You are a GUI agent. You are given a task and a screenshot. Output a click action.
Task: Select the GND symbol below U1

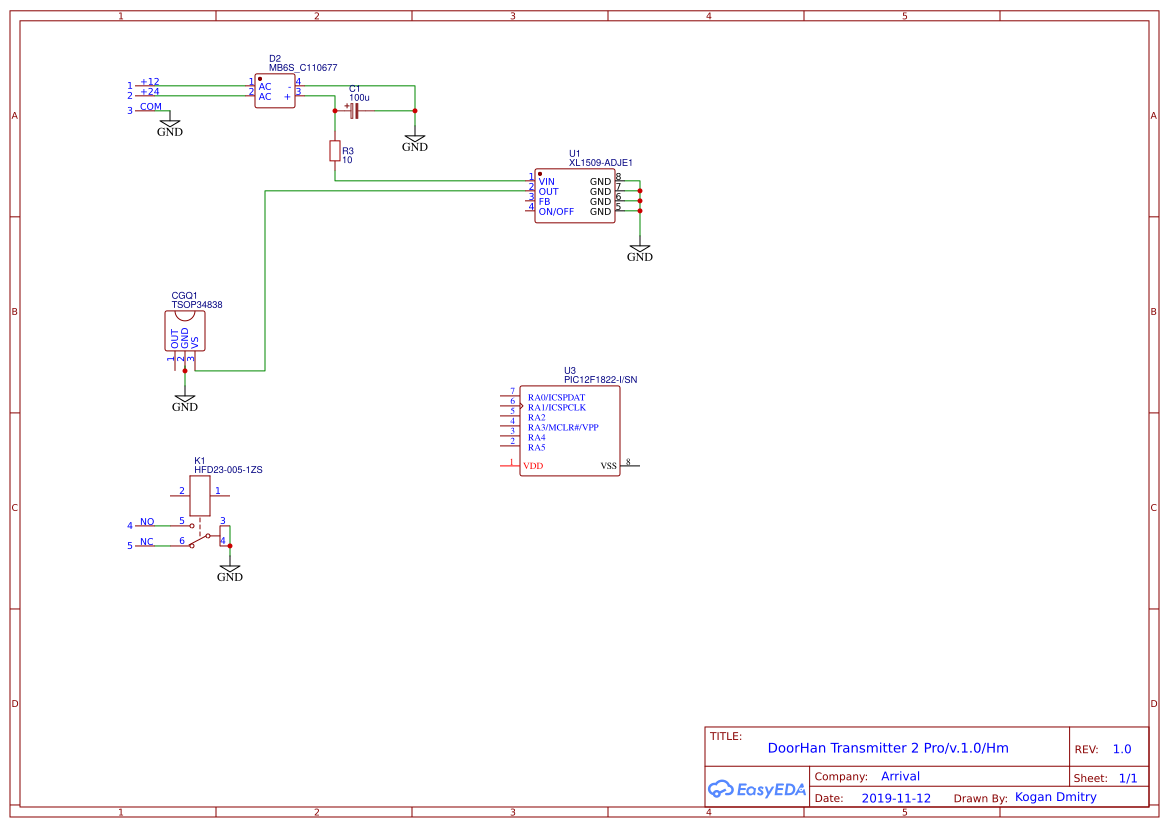tap(640, 250)
